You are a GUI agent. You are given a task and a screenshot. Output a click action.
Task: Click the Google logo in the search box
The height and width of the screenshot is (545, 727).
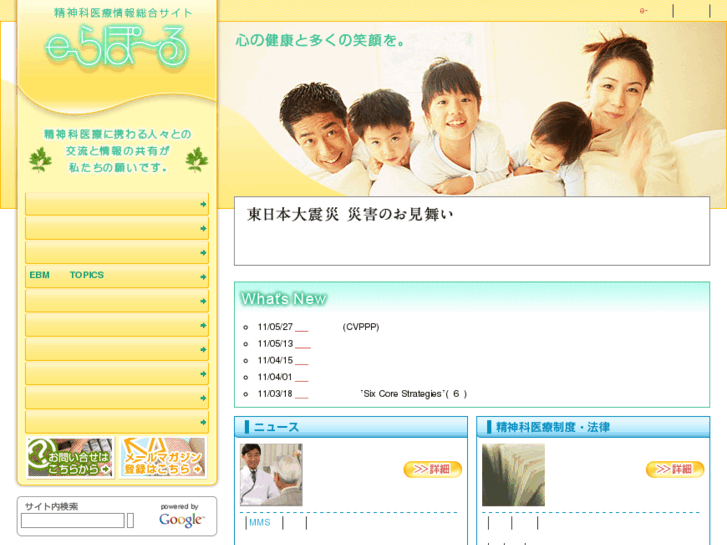pyautogui.click(x=181, y=519)
